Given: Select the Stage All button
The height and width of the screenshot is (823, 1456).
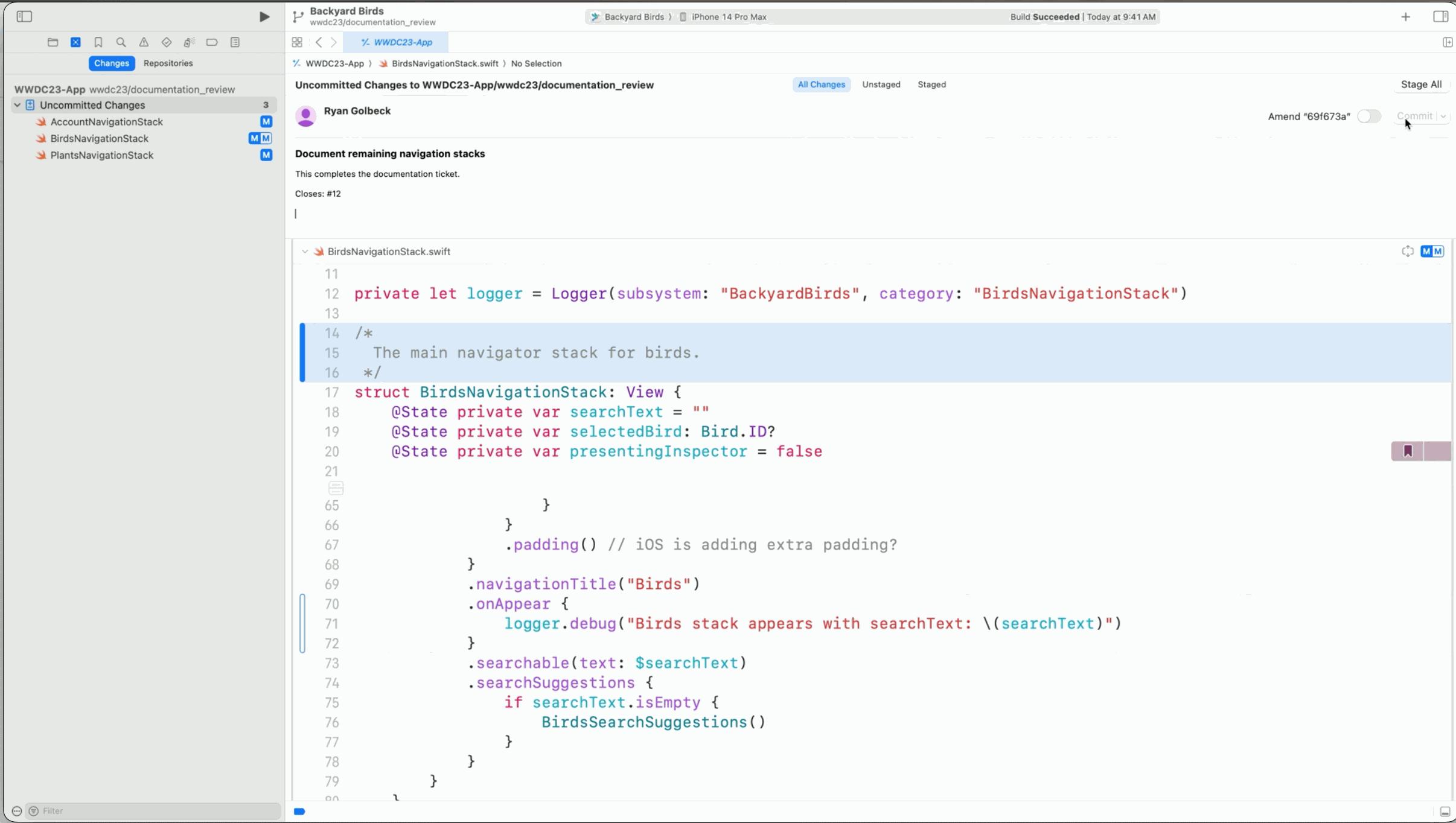Looking at the screenshot, I should (1421, 84).
